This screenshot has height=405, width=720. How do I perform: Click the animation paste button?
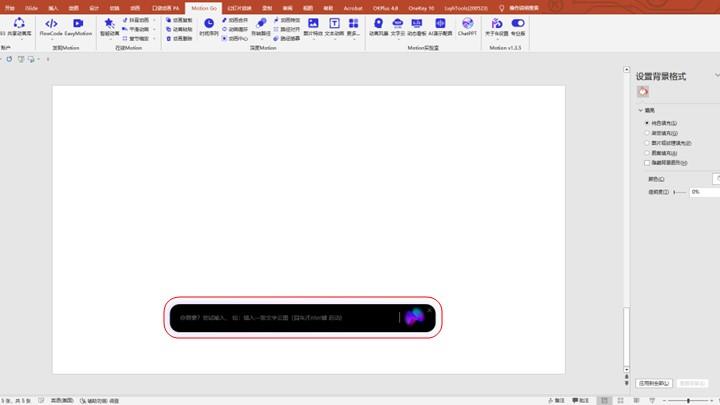tap(179, 29)
